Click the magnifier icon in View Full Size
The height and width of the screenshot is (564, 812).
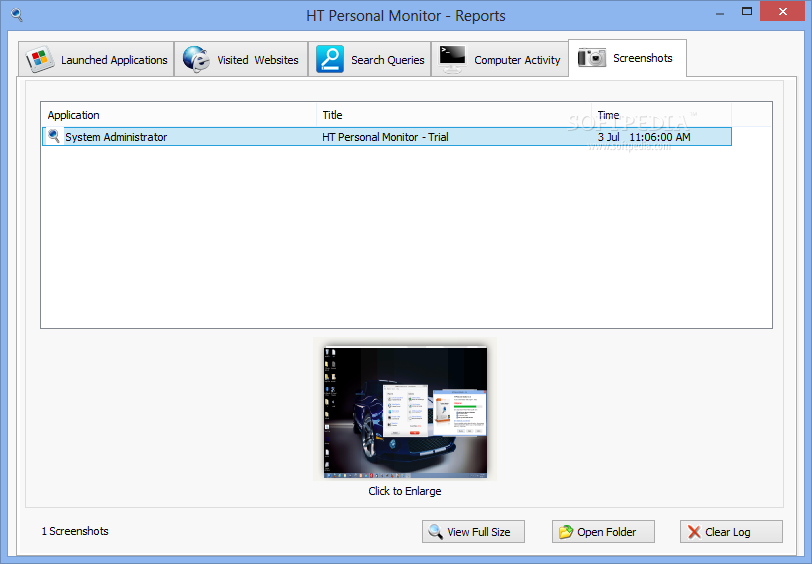tap(436, 531)
